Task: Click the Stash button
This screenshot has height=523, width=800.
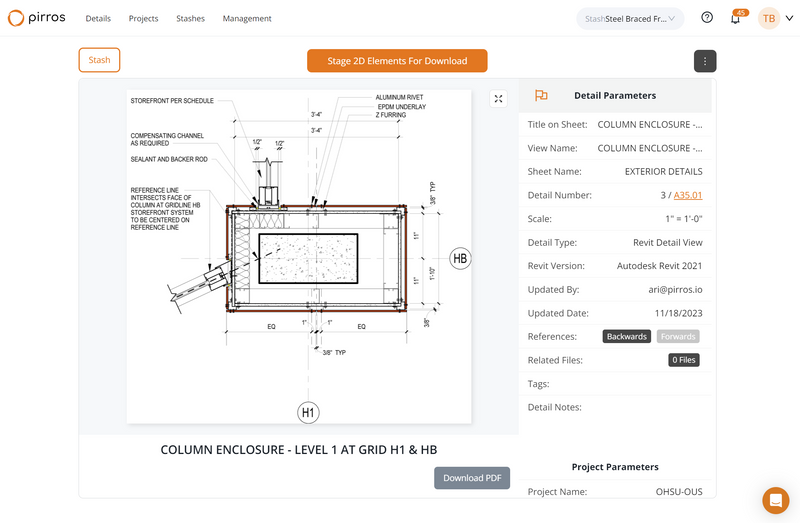Action: pos(99,60)
